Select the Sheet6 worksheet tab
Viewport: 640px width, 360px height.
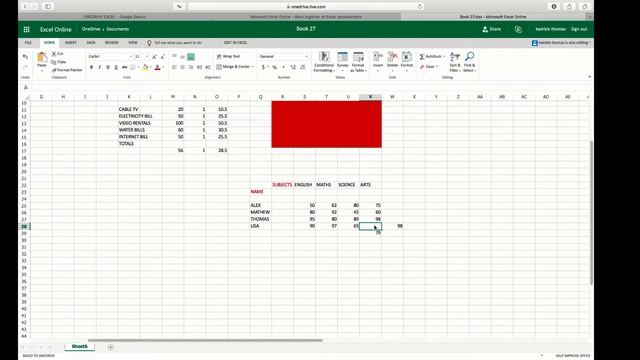80,347
